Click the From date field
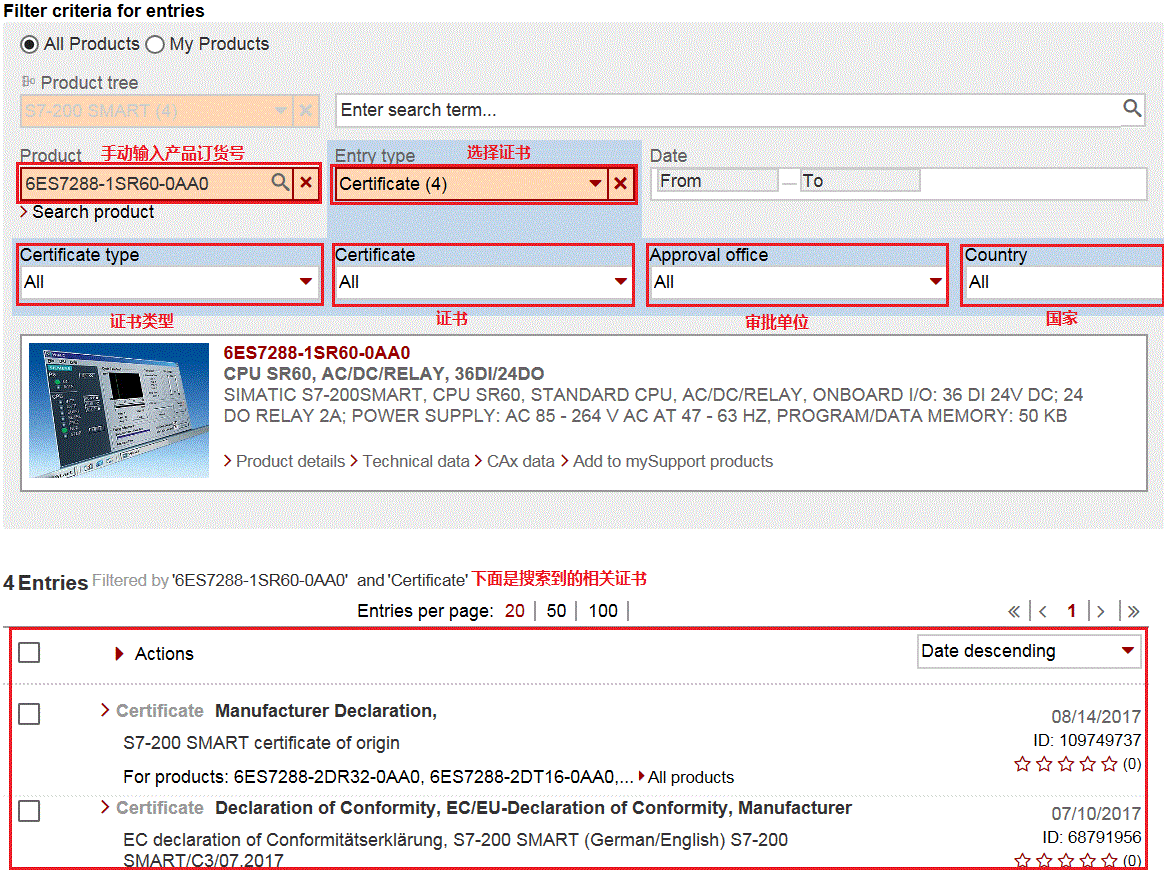The height and width of the screenshot is (879, 1164). [716, 181]
